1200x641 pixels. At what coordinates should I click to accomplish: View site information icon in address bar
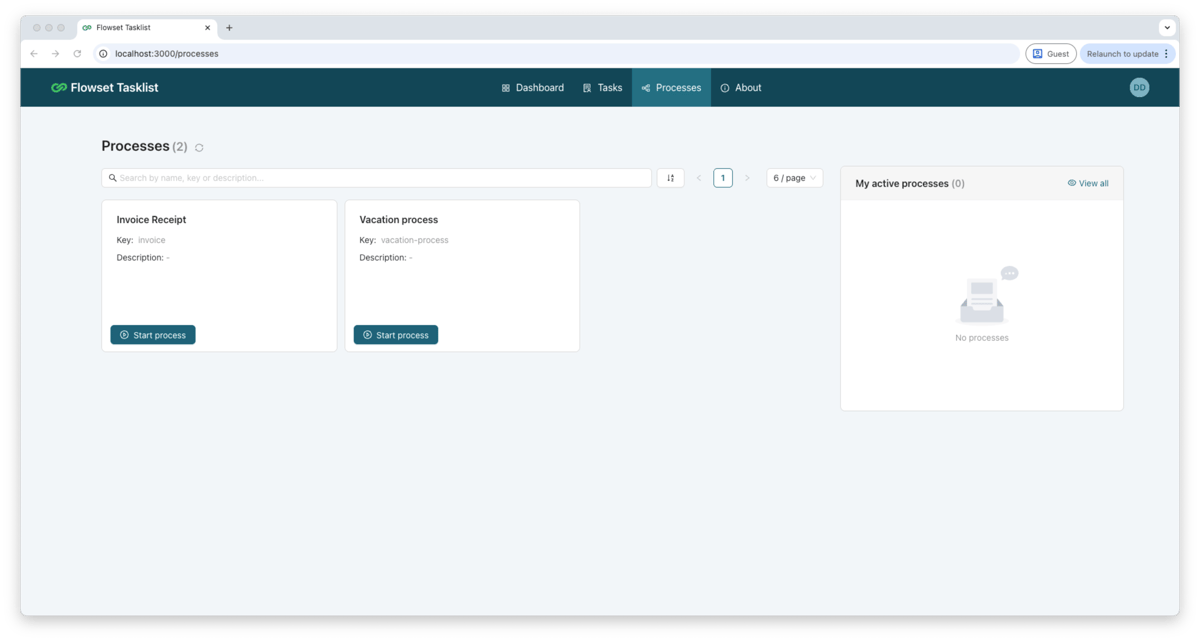pyautogui.click(x=103, y=54)
